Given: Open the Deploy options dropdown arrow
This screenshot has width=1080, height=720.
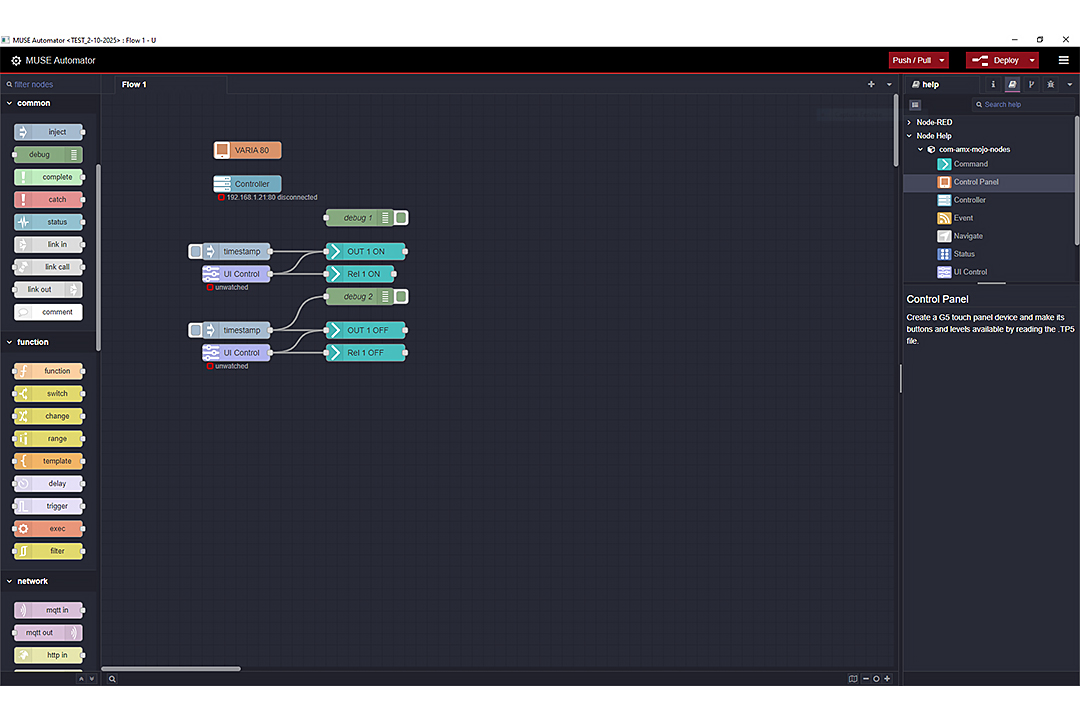Looking at the screenshot, I should (x=1032, y=60).
